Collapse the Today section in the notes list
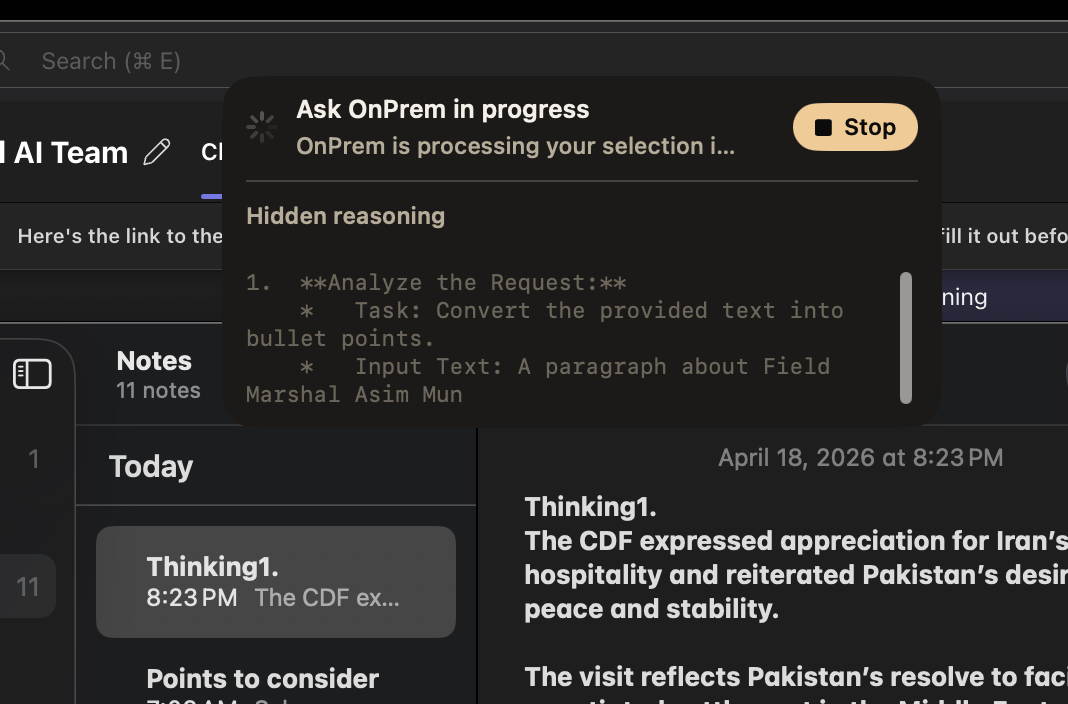The width and height of the screenshot is (1068, 704). click(x=150, y=466)
